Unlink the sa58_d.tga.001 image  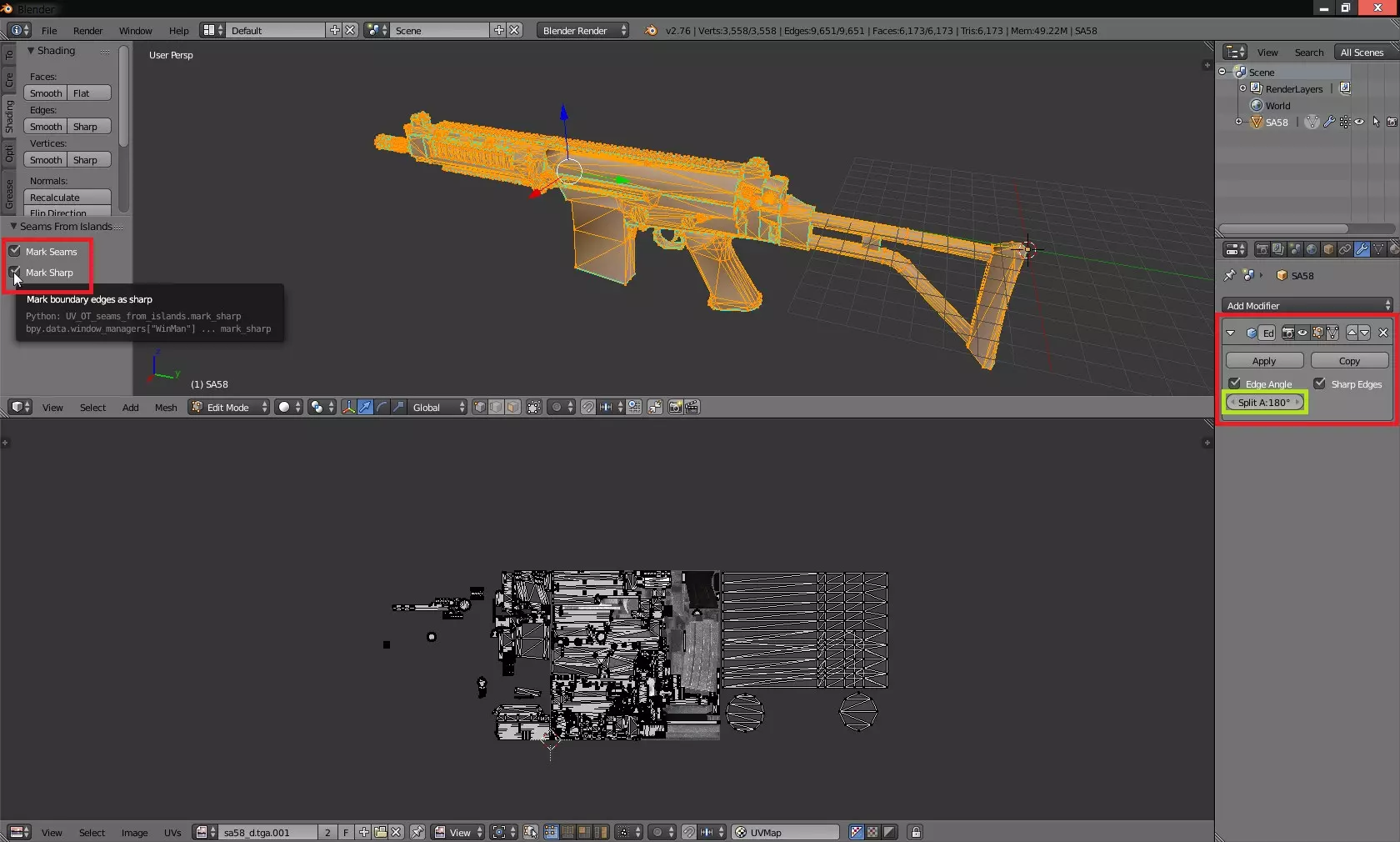[397, 832]
